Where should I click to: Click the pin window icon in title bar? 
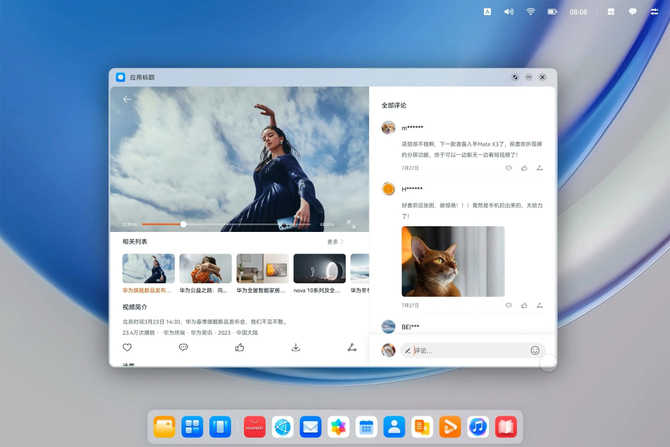(x=515, y=77)
